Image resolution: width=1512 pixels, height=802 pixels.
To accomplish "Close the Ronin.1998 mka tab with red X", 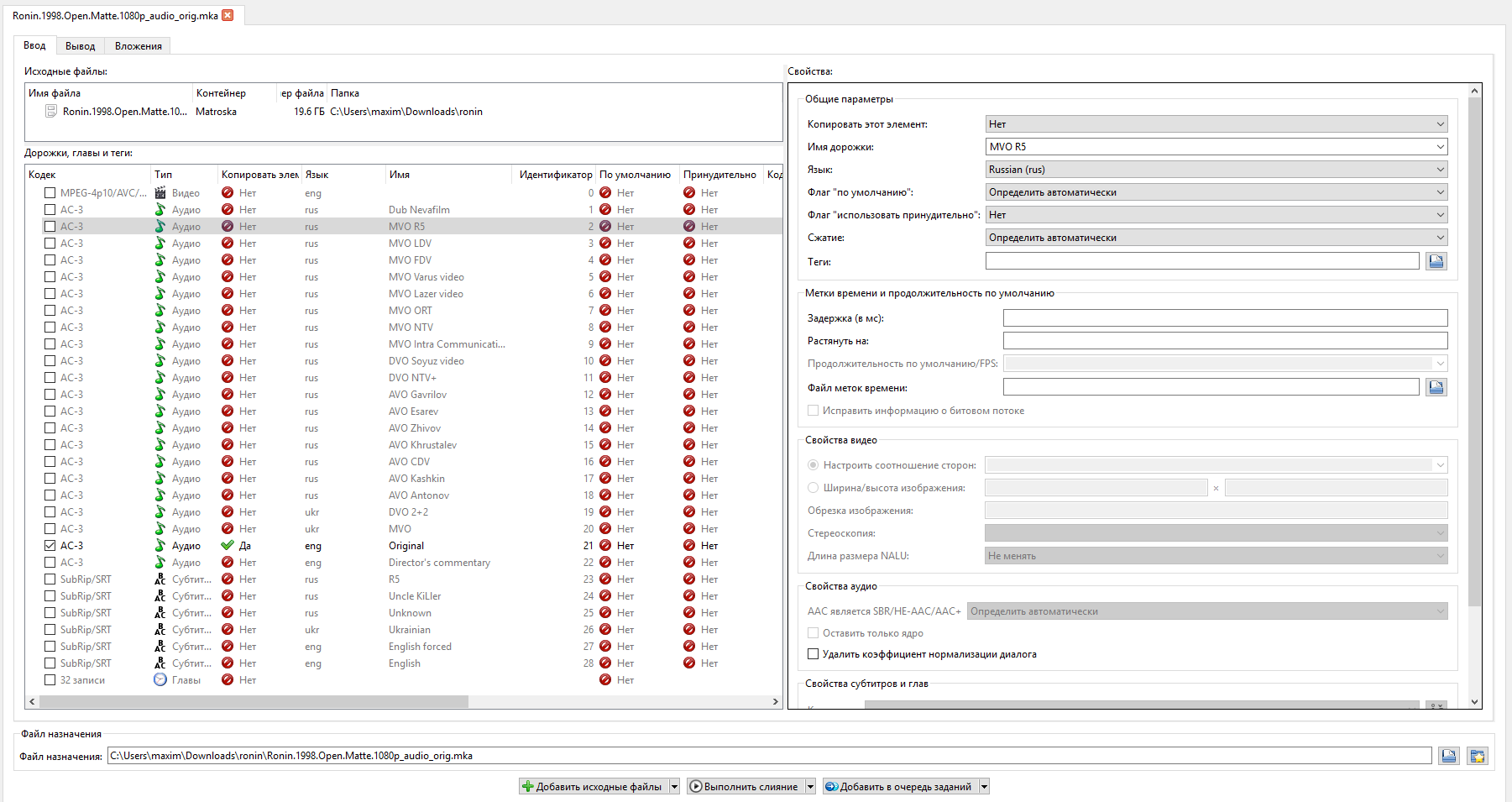I will coord(228,15).
